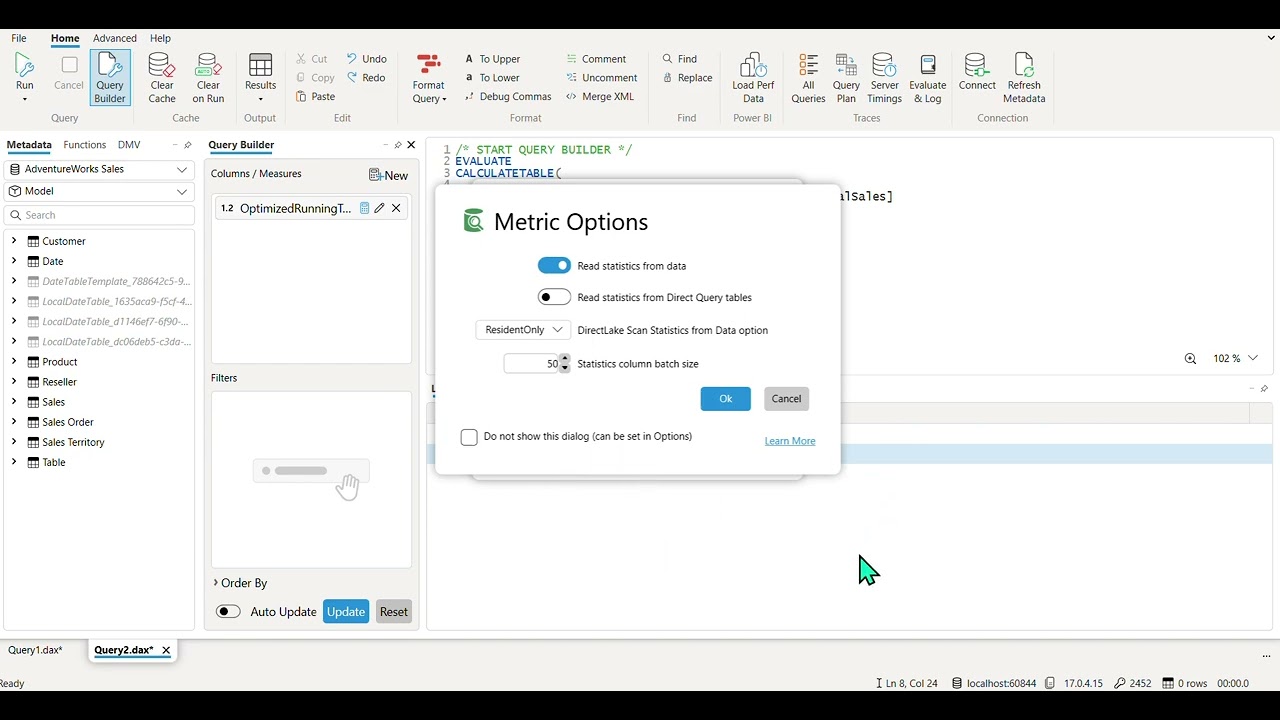This screenshot has width=1280, height=720.
Task: Toggle the Server Timings trace
Action: (x=884, y=78)
